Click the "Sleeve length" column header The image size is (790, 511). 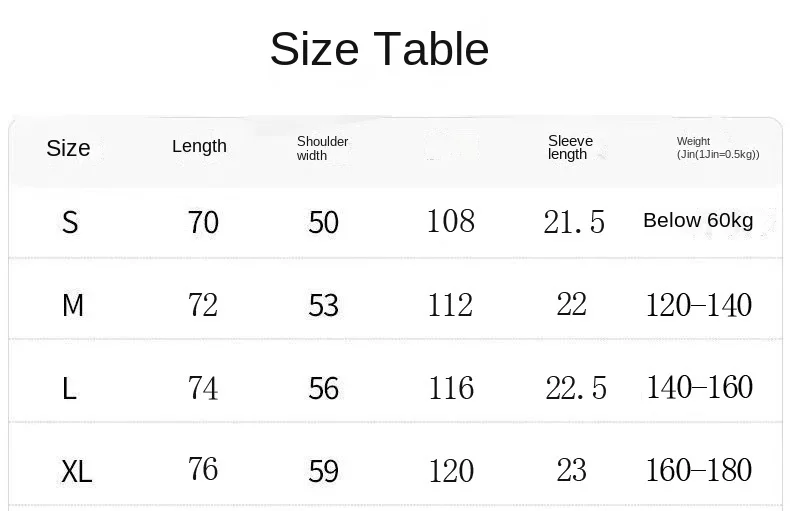click(x=570, y=147)
